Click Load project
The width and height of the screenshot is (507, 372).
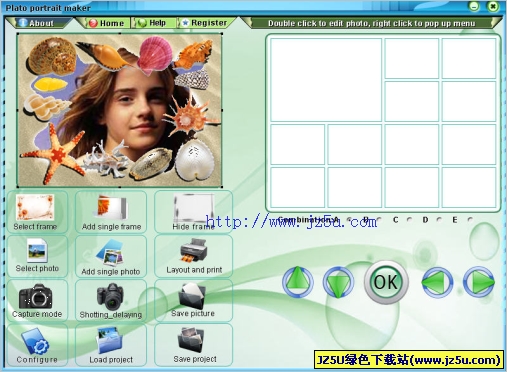tap(111, 345)
